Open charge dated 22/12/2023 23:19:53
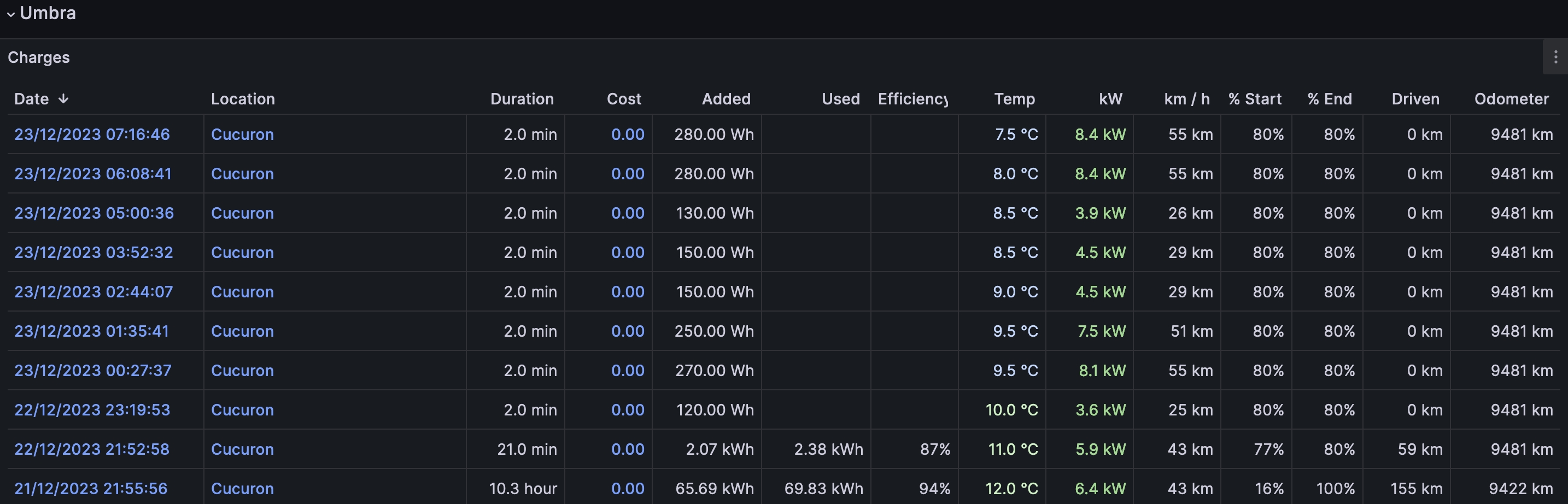Viewport: 1568px width, 504px height. (92, 409)
